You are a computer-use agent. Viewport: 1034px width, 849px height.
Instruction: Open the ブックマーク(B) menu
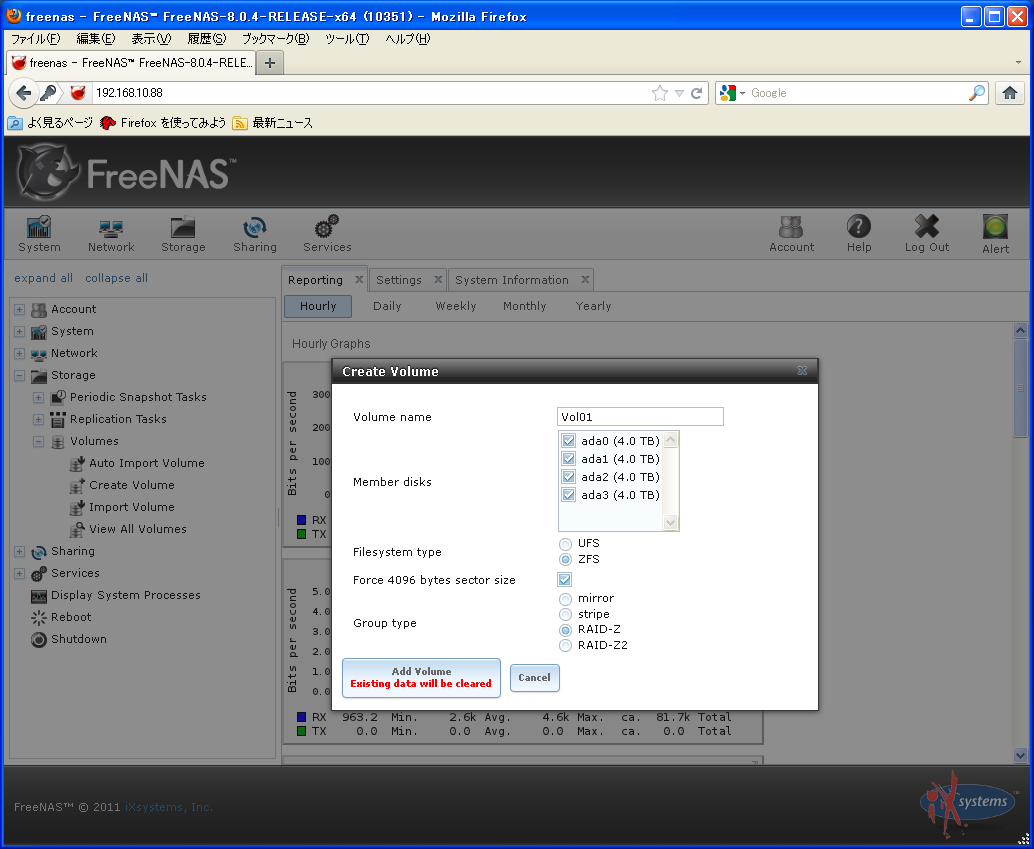pos(275,39)
